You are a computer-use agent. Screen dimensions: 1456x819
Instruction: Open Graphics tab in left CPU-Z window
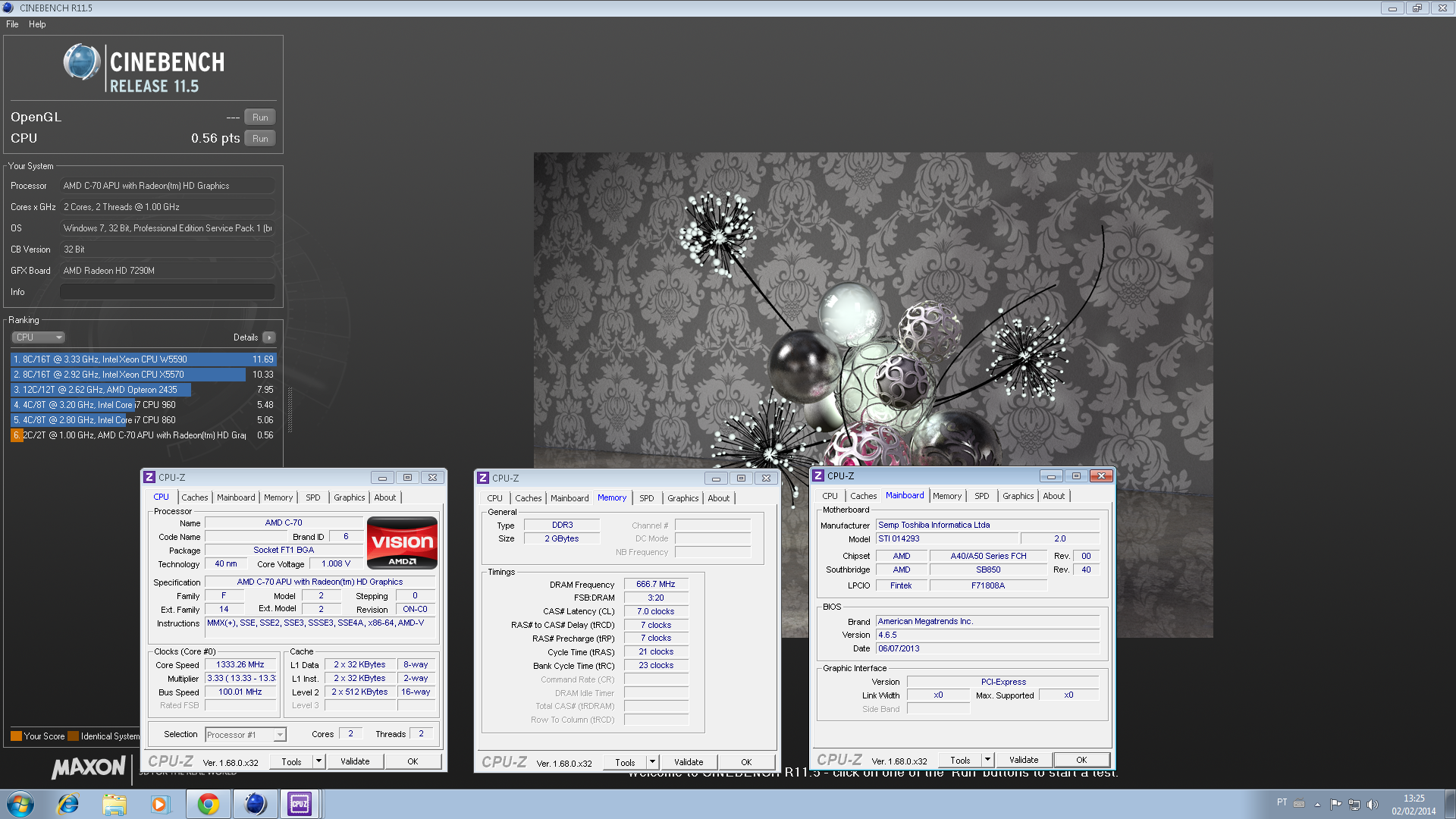click(350, 497)
